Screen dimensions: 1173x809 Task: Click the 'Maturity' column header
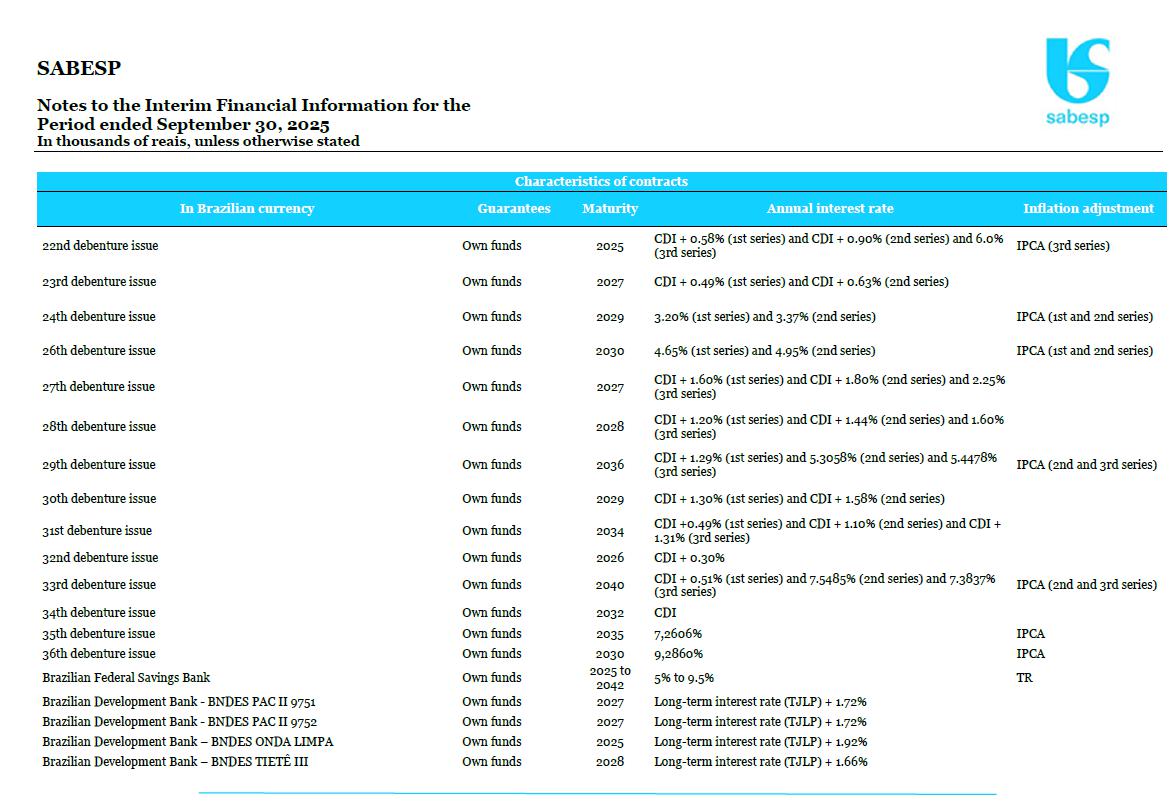tap(610, 208)
